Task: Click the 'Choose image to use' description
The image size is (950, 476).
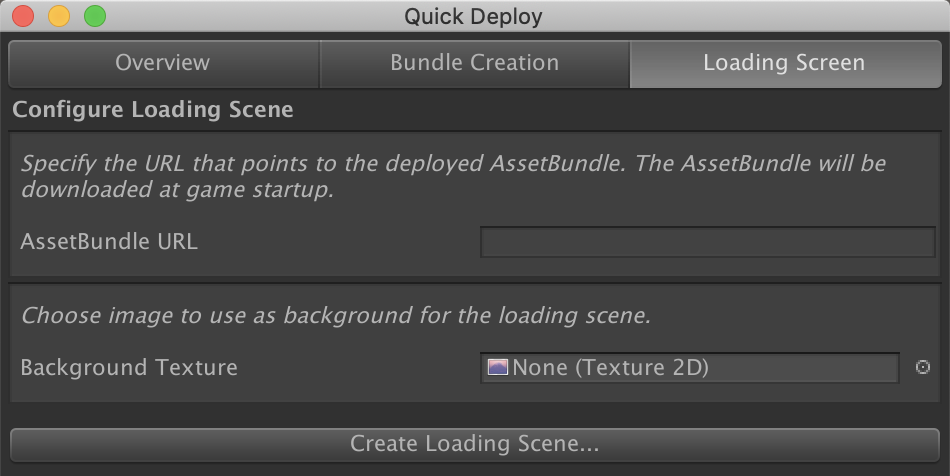Action: coord(336,316)
